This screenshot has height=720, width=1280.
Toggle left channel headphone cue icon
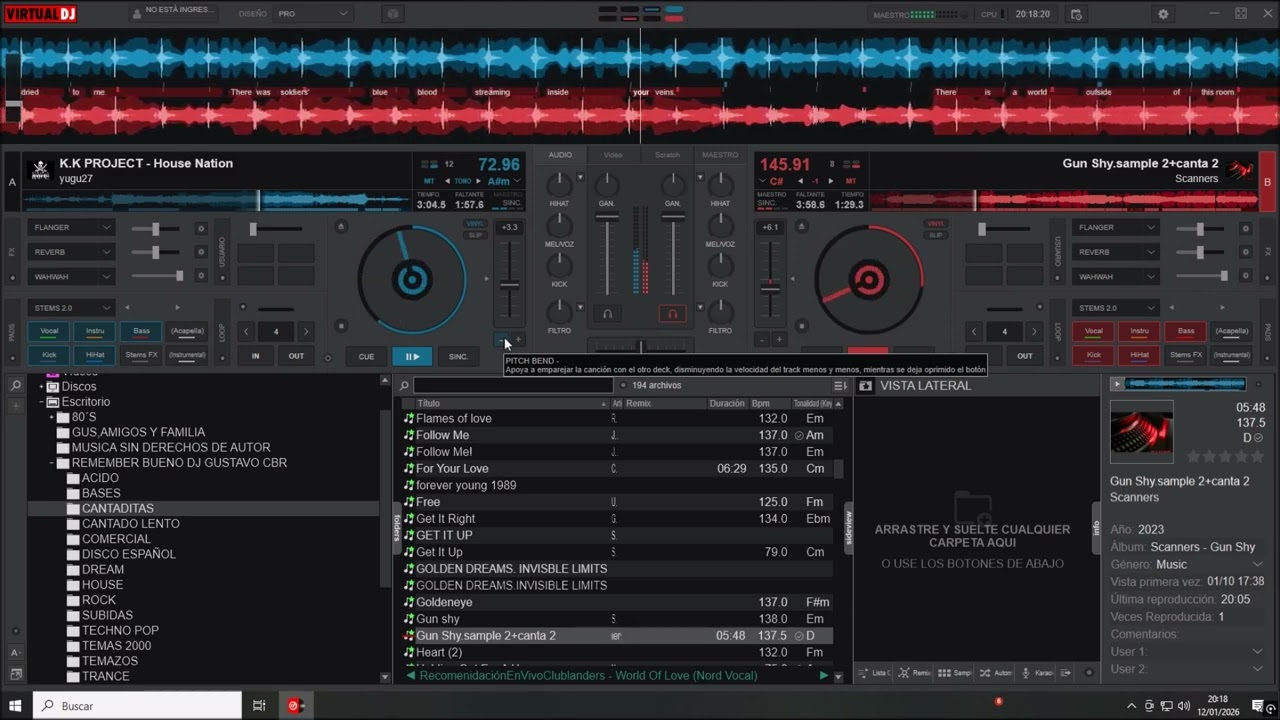(607, 314)
